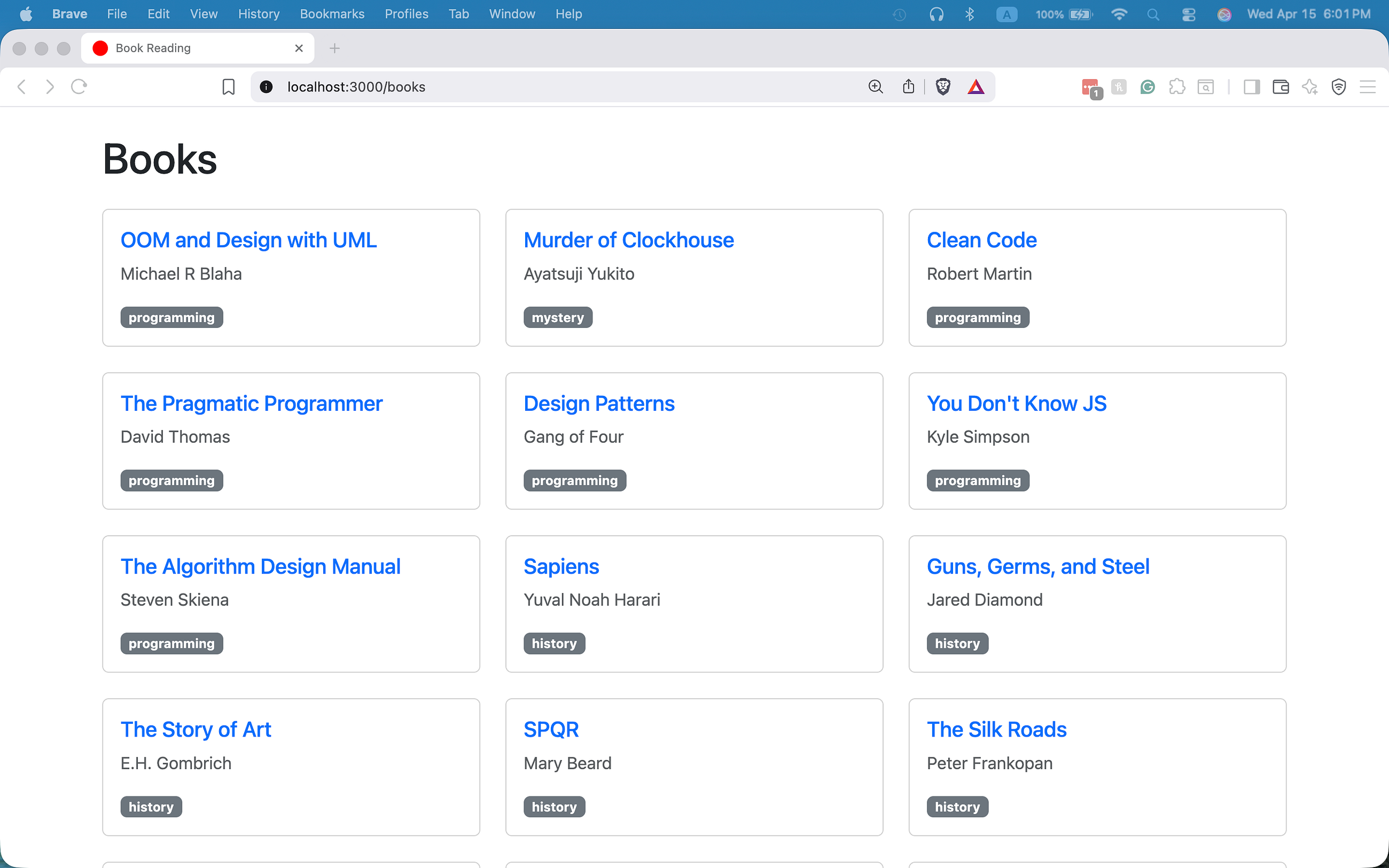This screenshot has height=868, width=1389.
Task: Open The Algorithm Design Manual book
Action: click(x=261, y=567)
